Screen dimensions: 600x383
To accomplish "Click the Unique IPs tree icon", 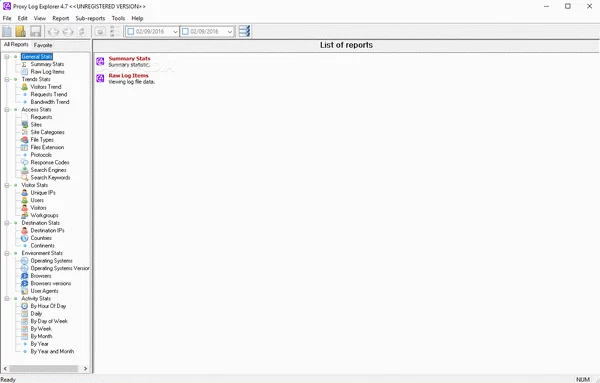I will pyautogui.click(x=24, y=193).
